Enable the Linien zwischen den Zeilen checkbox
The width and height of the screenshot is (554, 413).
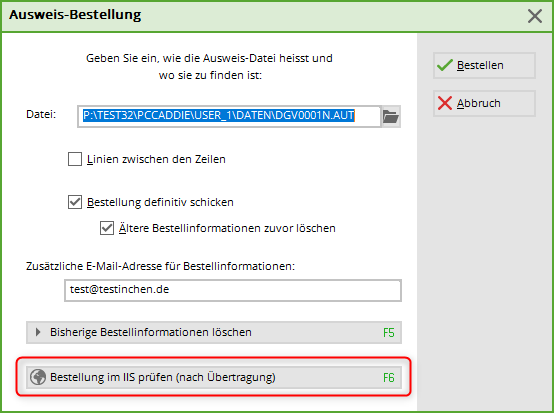coord(75,159)
